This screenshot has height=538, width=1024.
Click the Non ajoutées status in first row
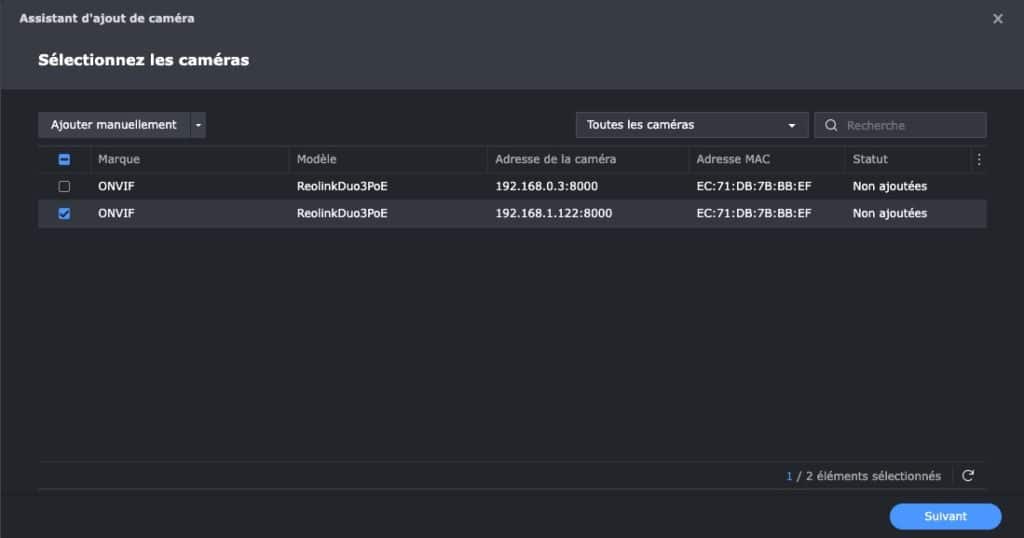889,186
